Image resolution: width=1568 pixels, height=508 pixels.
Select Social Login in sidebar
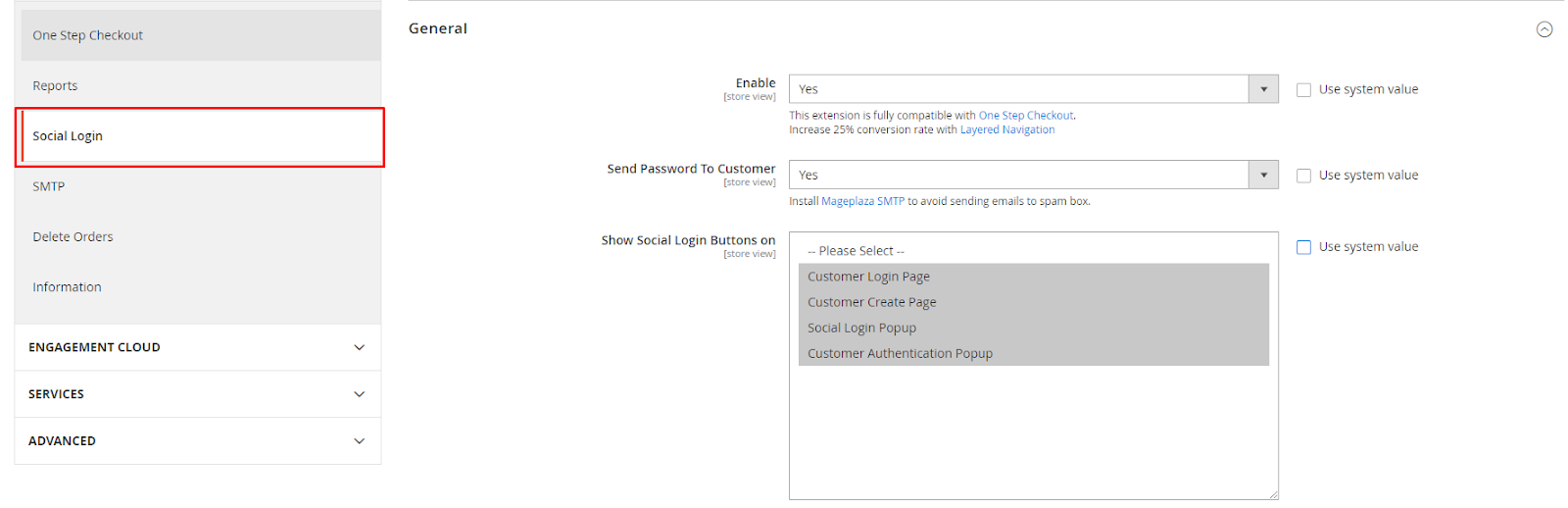68,136
